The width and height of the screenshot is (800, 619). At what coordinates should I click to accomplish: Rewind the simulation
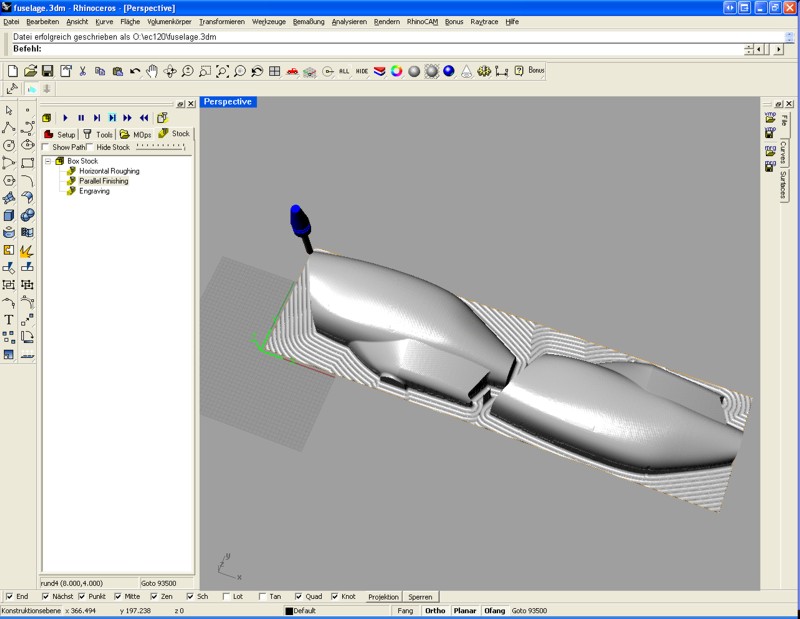tap(144, 118)
